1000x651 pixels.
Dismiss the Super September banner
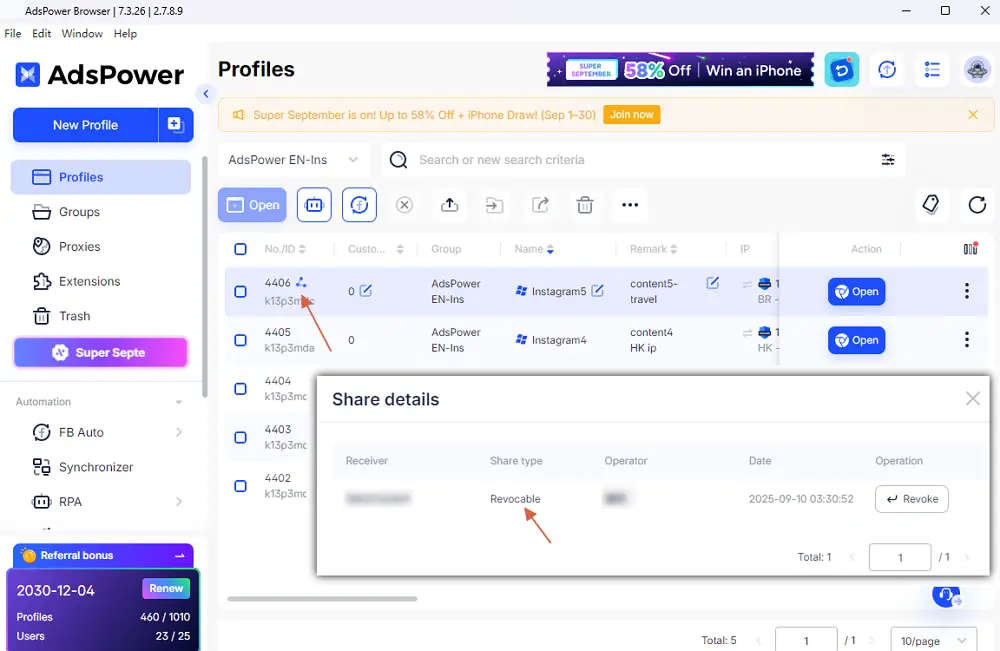973,114
